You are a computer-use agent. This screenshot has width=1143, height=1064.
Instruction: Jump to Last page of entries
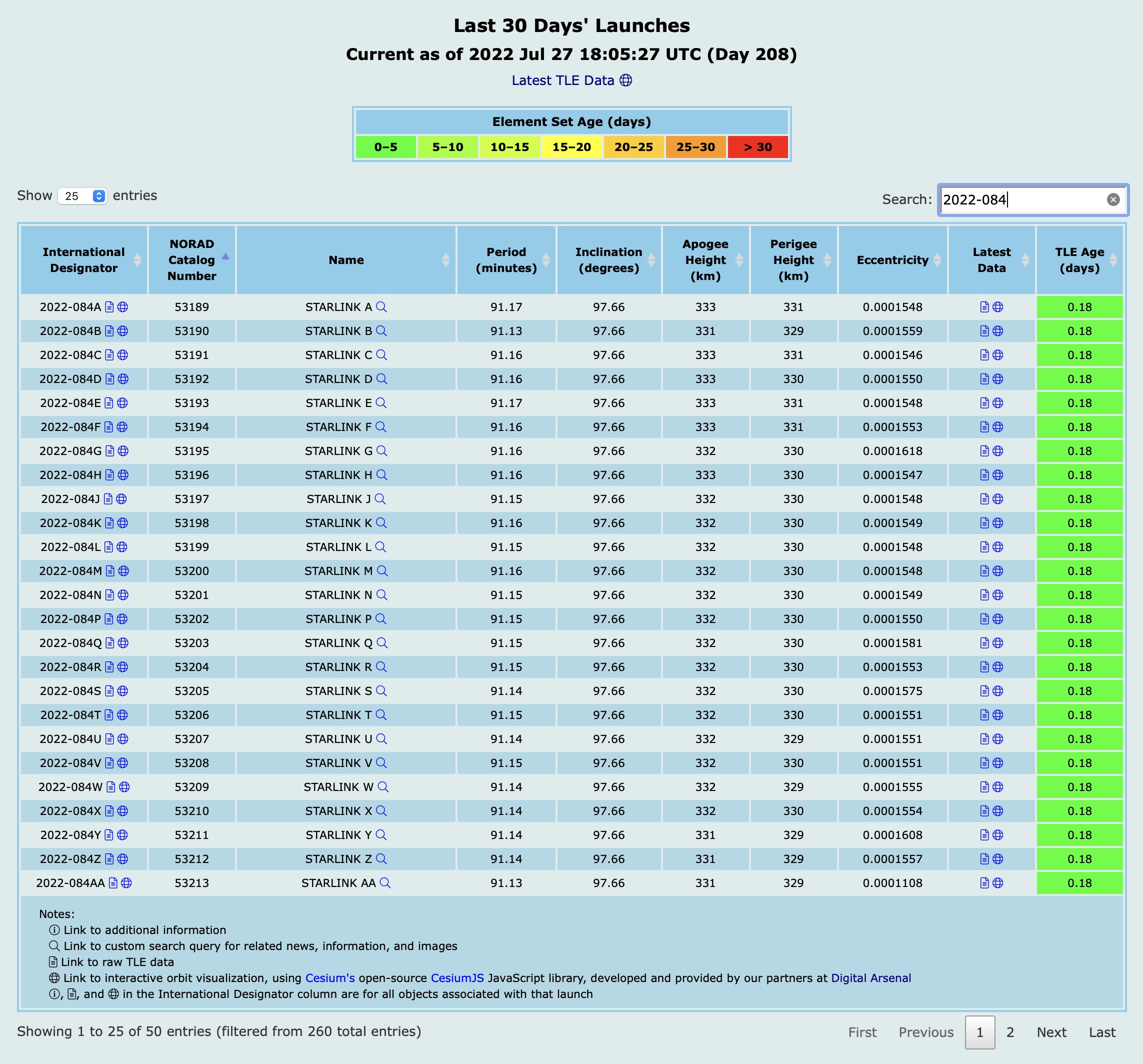(1102, 1032)
